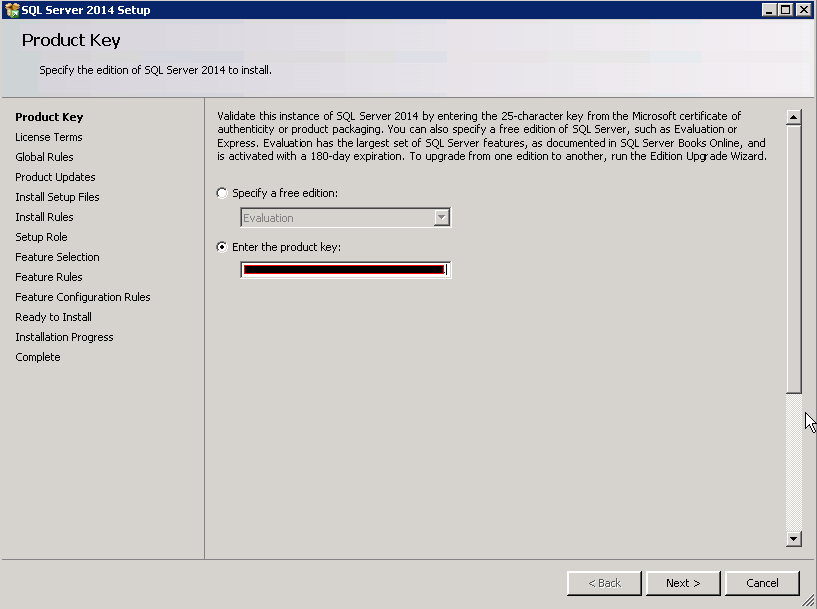Select 'License Terms' step in the sidebar
The image size is (817, 609).
point(48,137)
